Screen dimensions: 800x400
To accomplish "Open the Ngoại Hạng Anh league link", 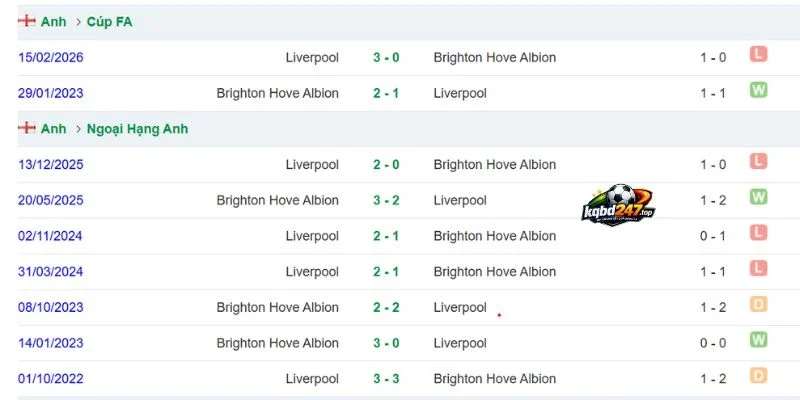I will point(137,129).
